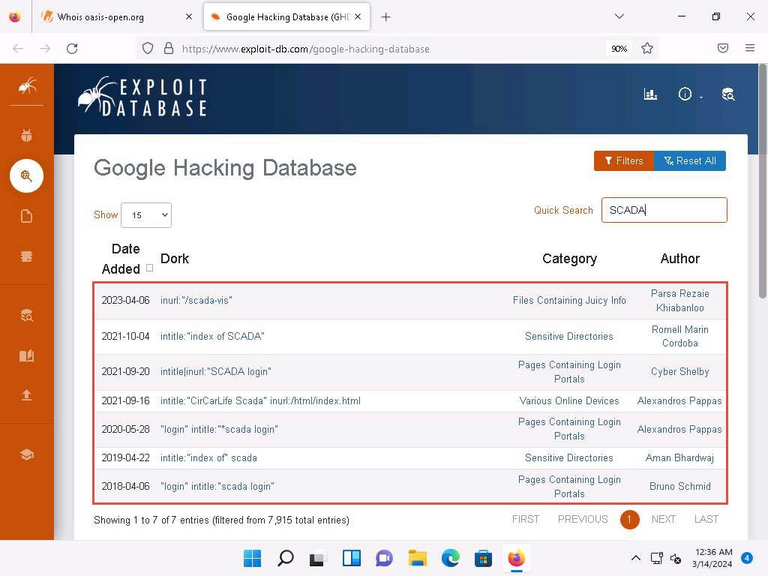Open author Romell Marin Cordoba
Screen dimensions: 768x576
680,336
